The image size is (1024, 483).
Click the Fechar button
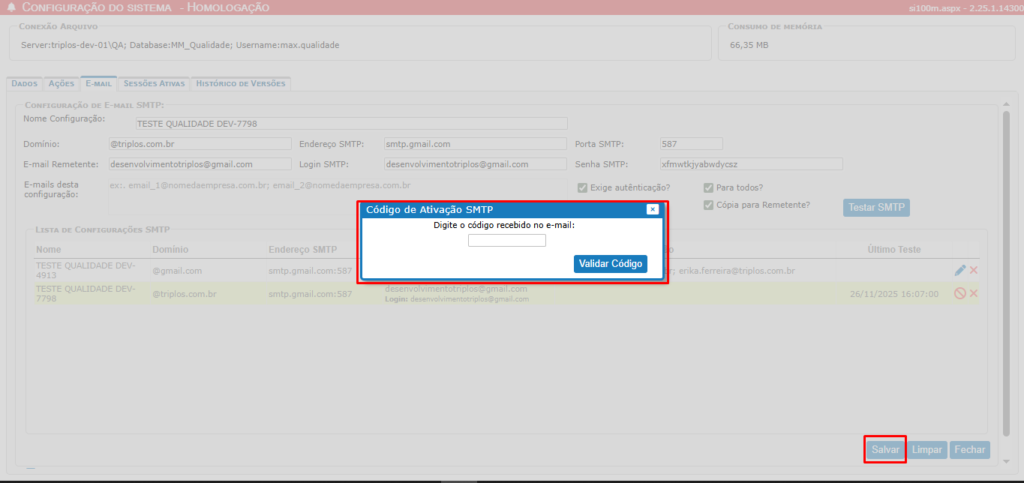click(x=969, y=451)
